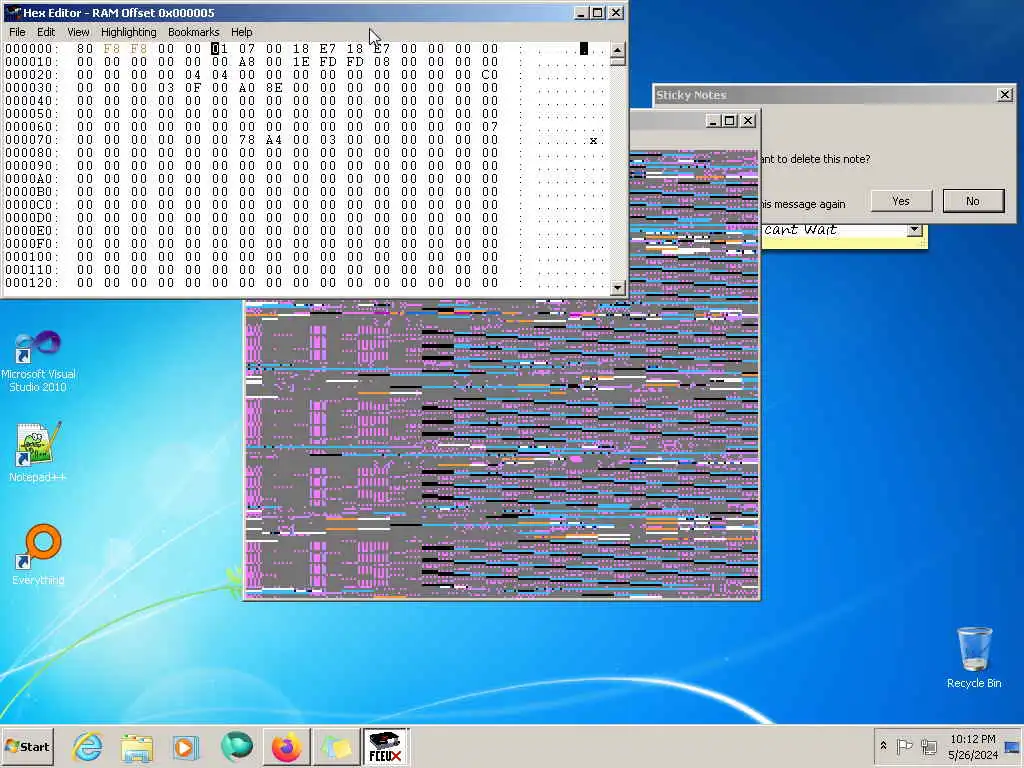Select byte A8 in row 000010
Image resolution: width=1024 pixels, height=768 pixels.
pos(247,62)
